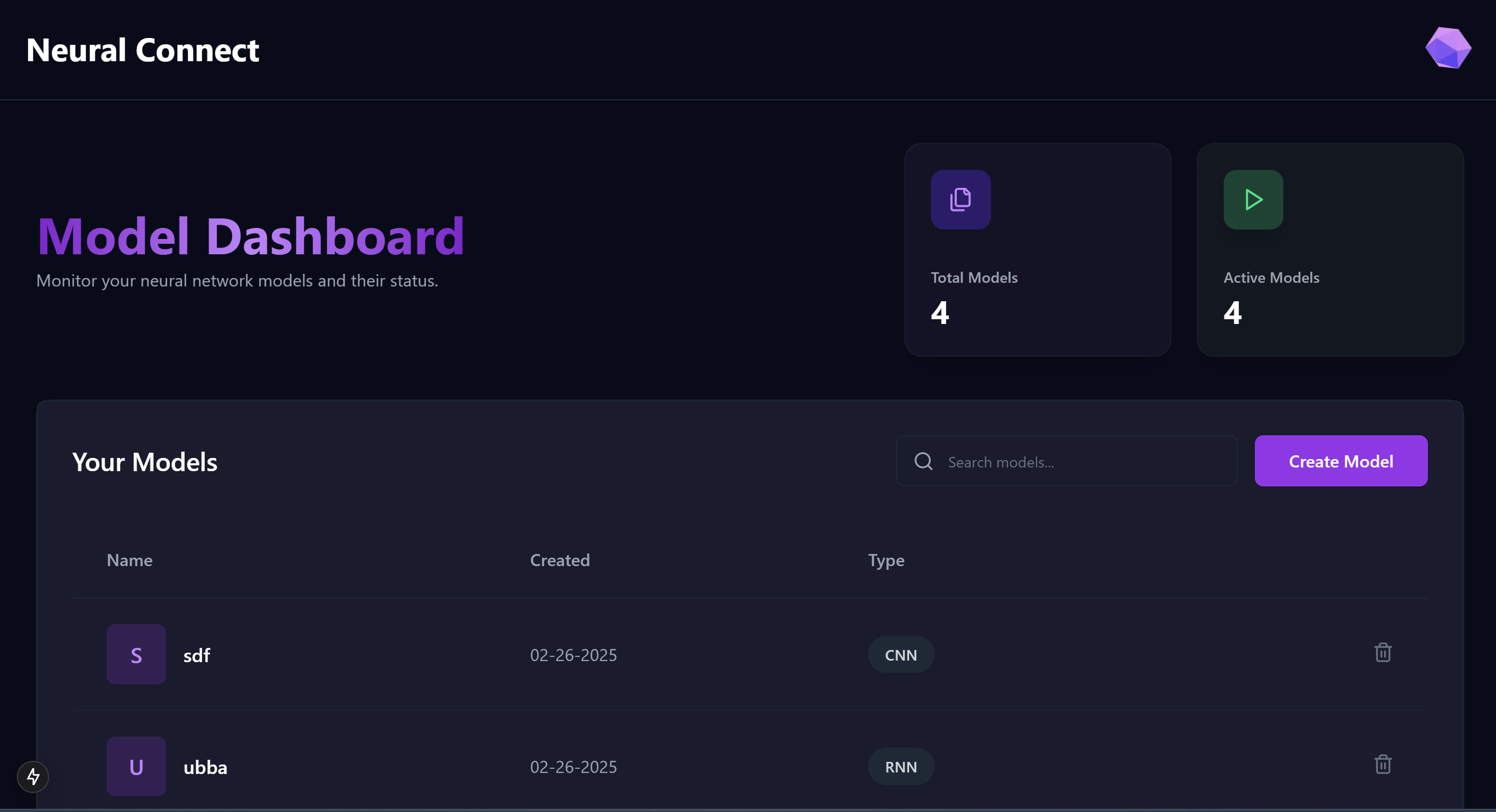This screenshot has height=812, width=1496.
Task: Click the S avatar tile for sdf
Action: pyautogui.click(x=136, y=654)
